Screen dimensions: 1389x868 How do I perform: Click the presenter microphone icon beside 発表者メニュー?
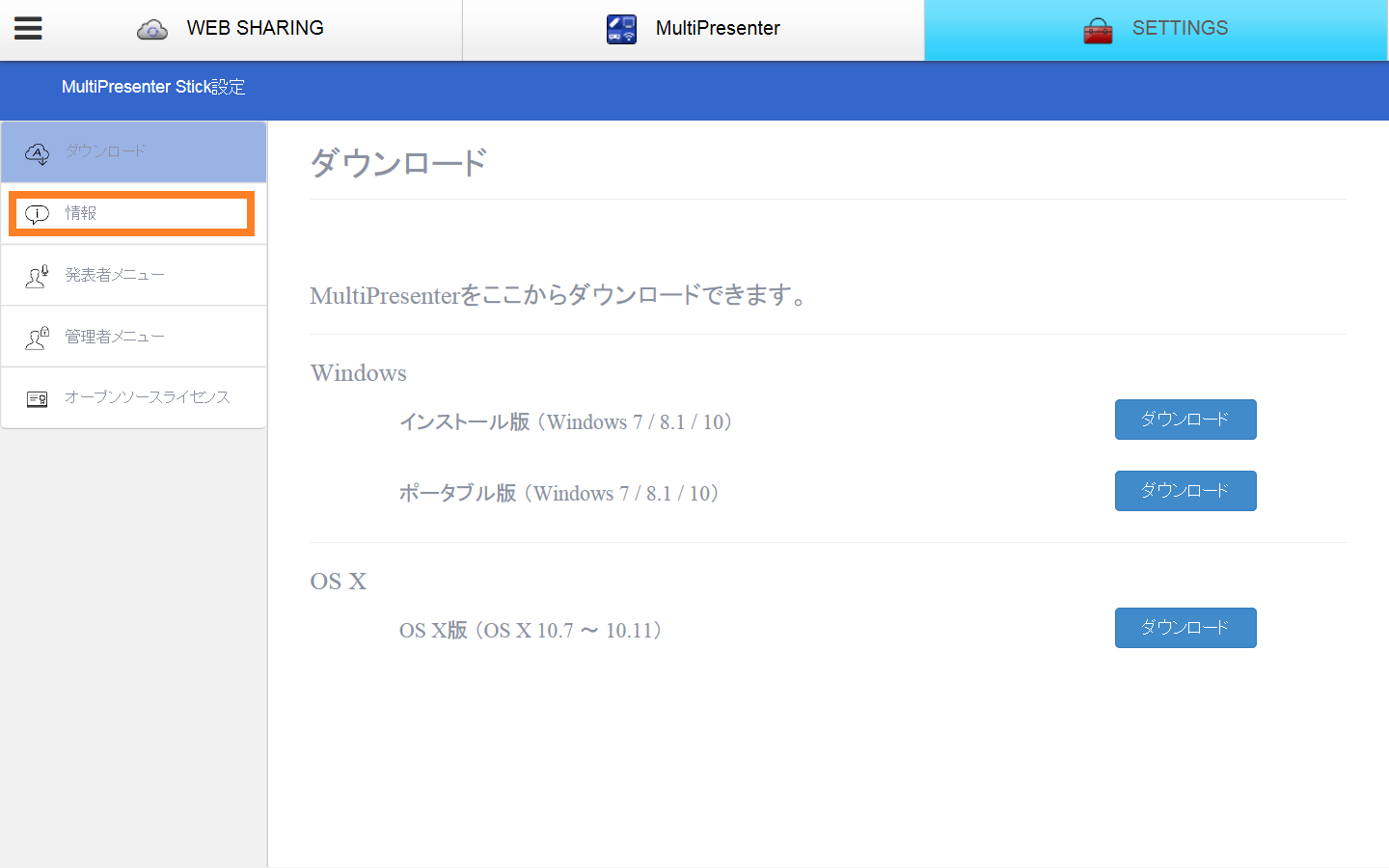pos(37,274)
